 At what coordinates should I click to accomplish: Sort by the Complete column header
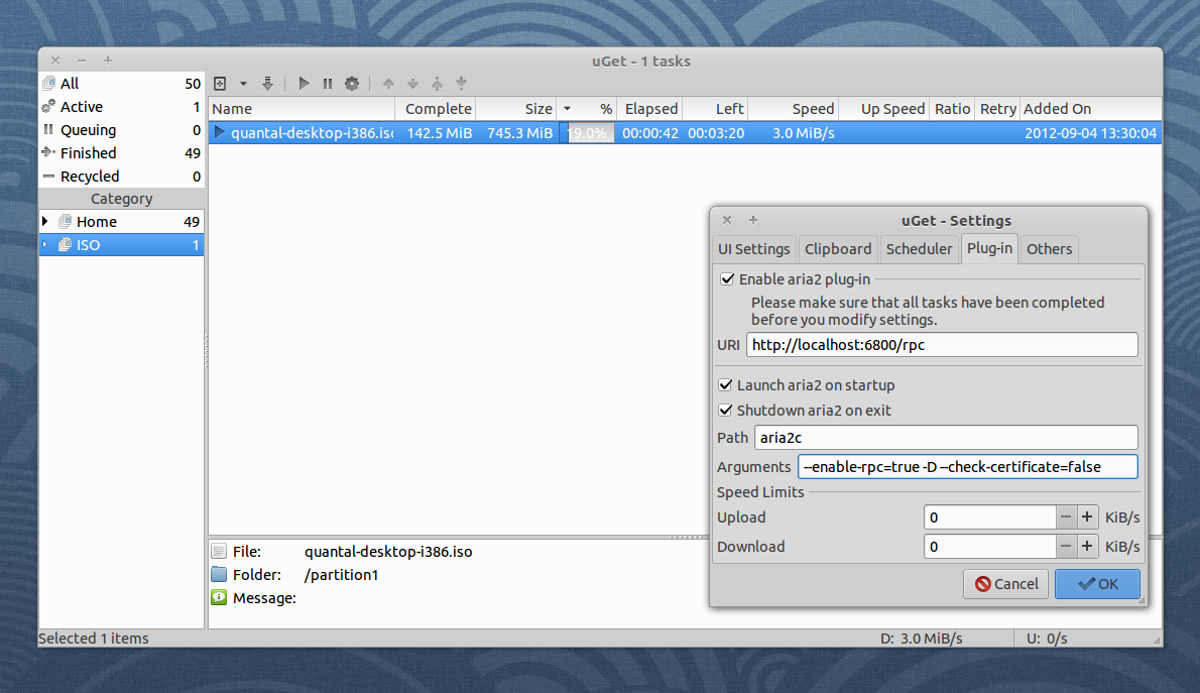(x=435, y=109)
